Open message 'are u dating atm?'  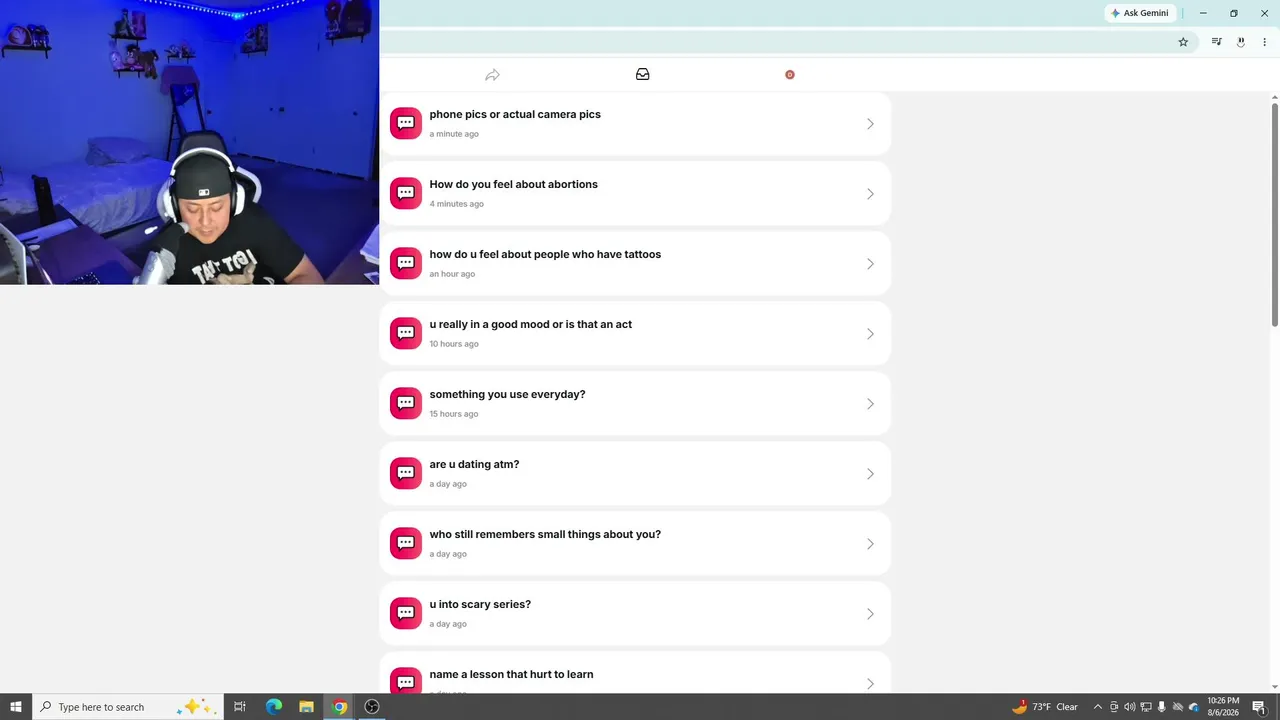coord(635,474)
